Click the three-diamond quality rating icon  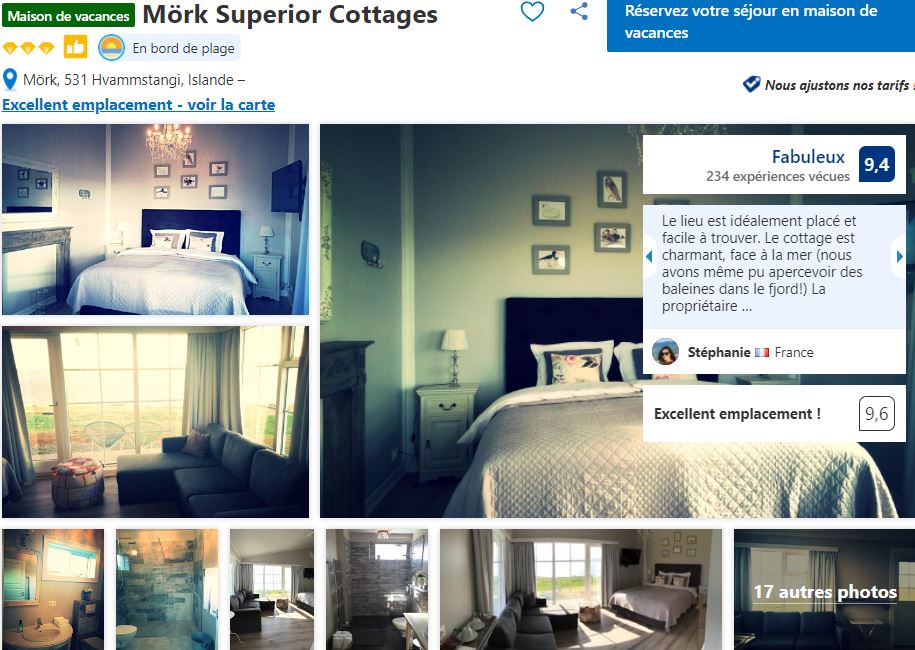28,48
